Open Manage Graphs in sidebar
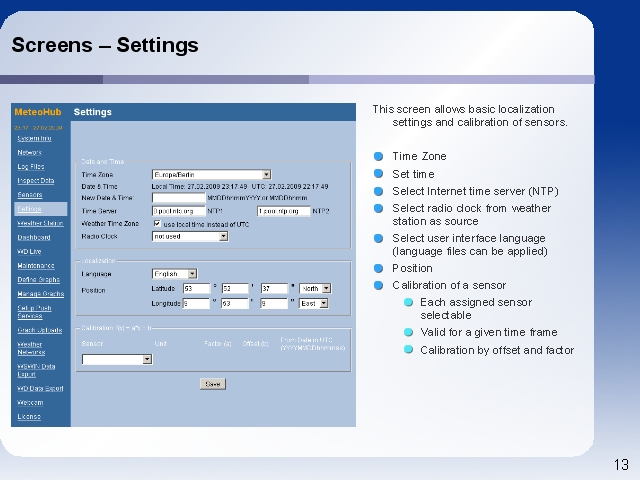This screenshot has width=640, height=480. (x=40, y=294)
